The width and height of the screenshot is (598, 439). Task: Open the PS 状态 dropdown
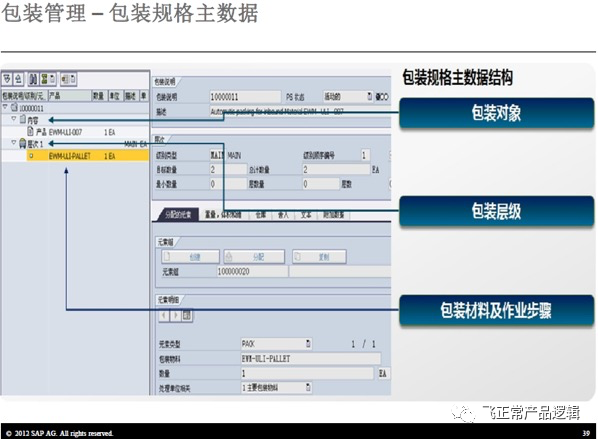pos(369,96)
